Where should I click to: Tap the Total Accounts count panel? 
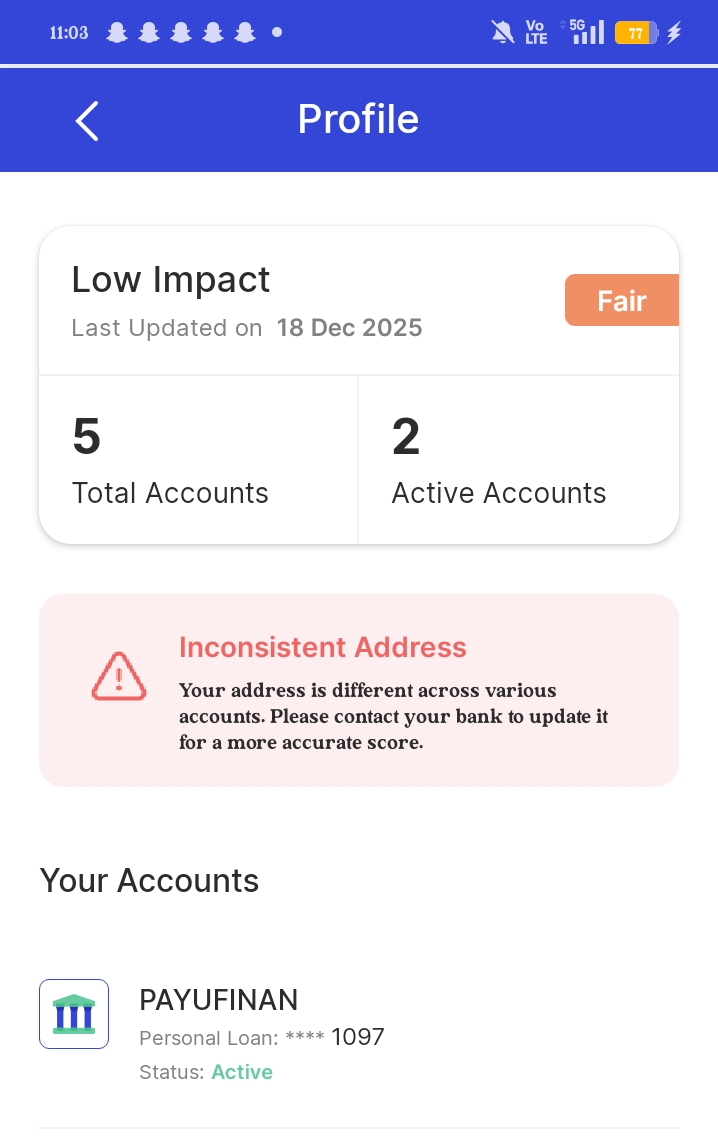198,460
